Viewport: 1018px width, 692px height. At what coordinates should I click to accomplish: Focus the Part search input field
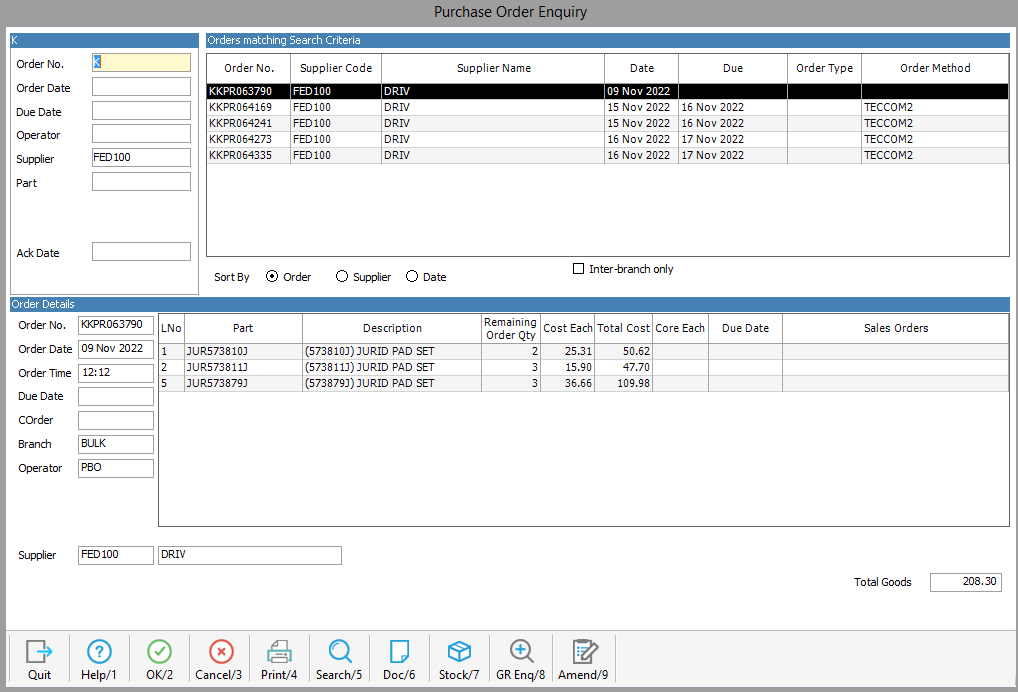141,182
